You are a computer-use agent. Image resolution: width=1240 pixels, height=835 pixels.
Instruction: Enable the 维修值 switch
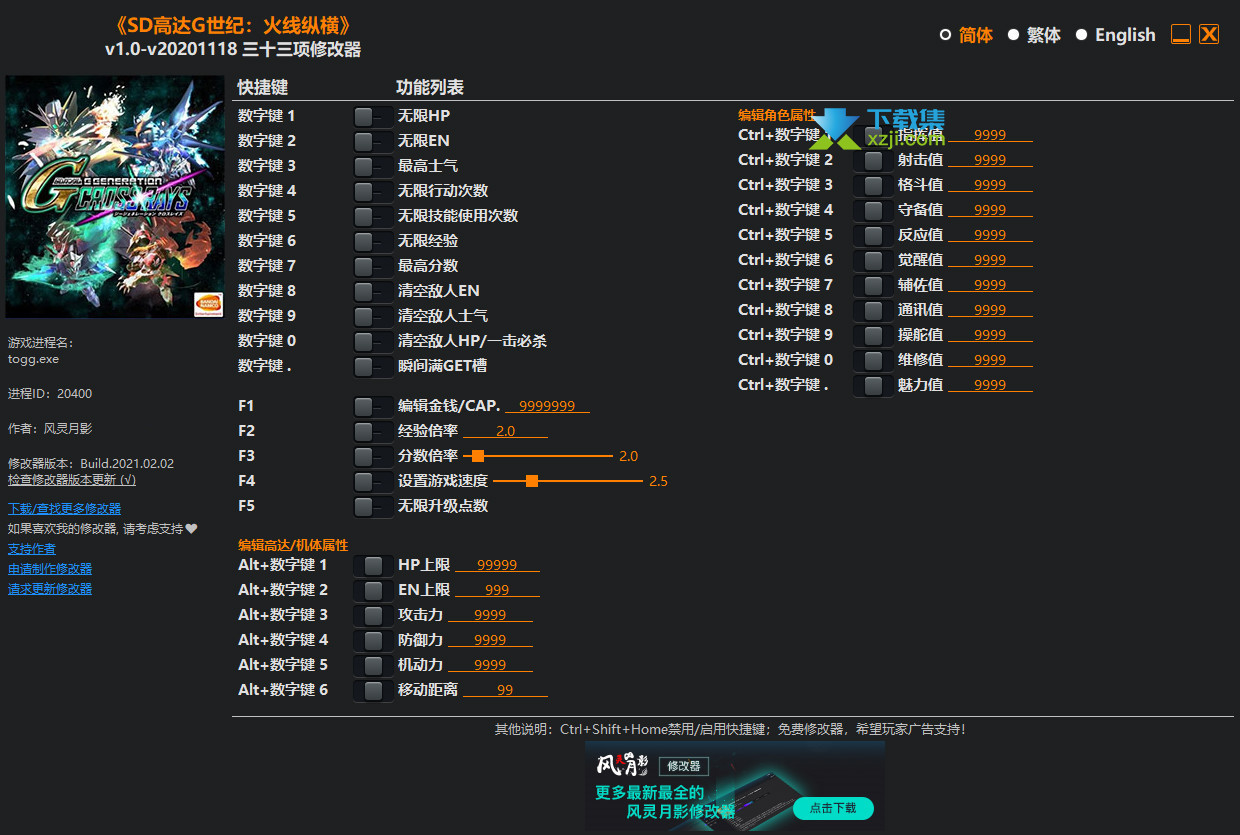(x=873, y=360)
